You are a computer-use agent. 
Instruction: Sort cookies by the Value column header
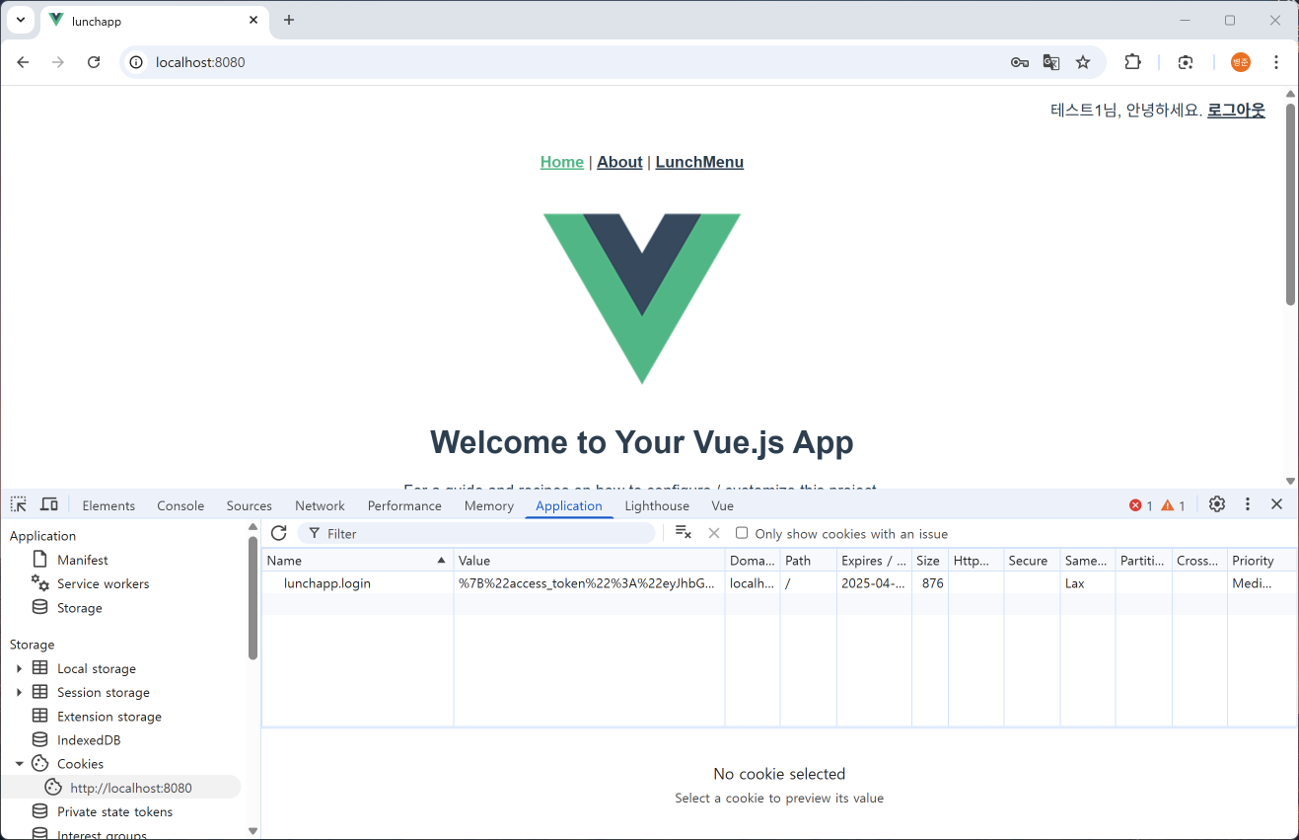coord(589,561)
